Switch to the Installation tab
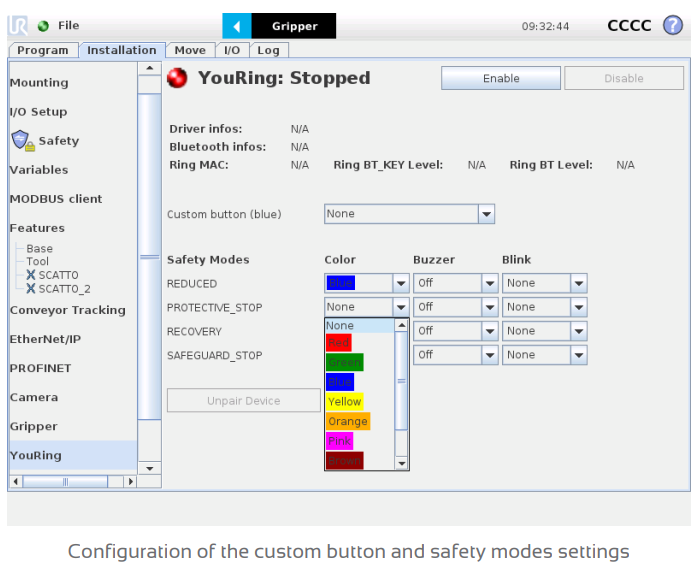This screenshot has width=697, height=575. [x=122, y=50]
